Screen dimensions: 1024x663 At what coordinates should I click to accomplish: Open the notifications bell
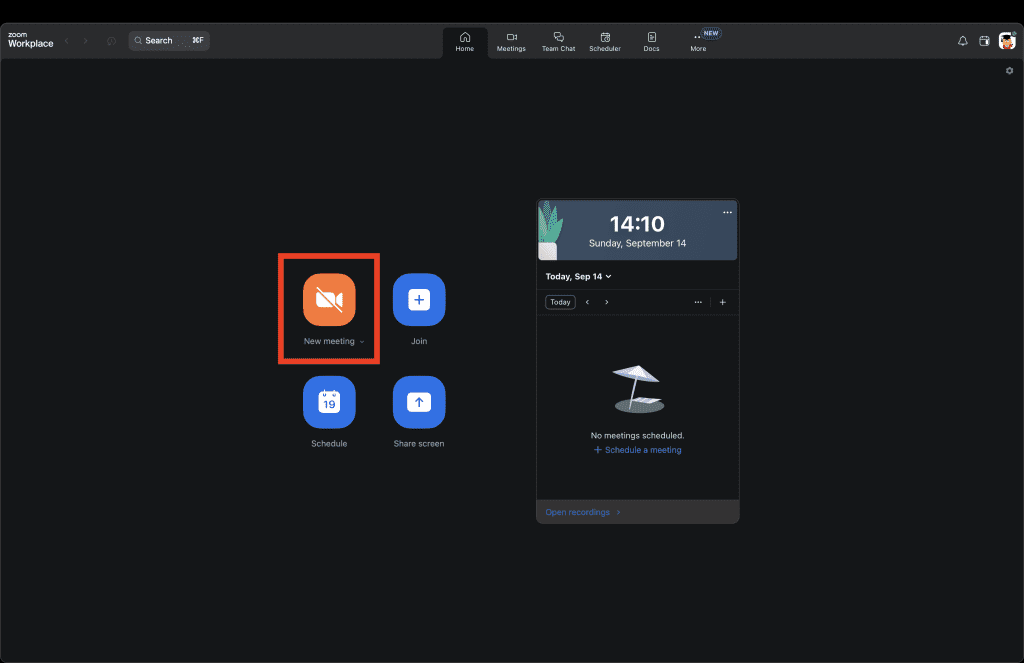962,40
